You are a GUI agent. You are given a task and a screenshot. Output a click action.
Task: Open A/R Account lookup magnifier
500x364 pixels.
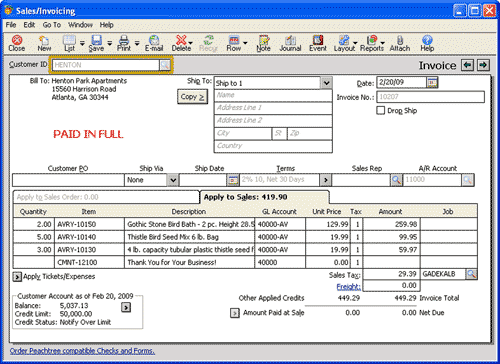click(468, 180)
